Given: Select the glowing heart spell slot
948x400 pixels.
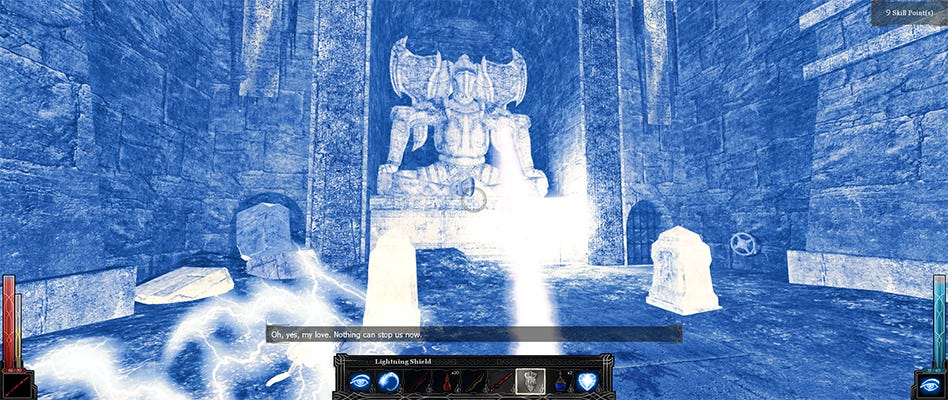Looking at the screenshot, I should 587,382.
